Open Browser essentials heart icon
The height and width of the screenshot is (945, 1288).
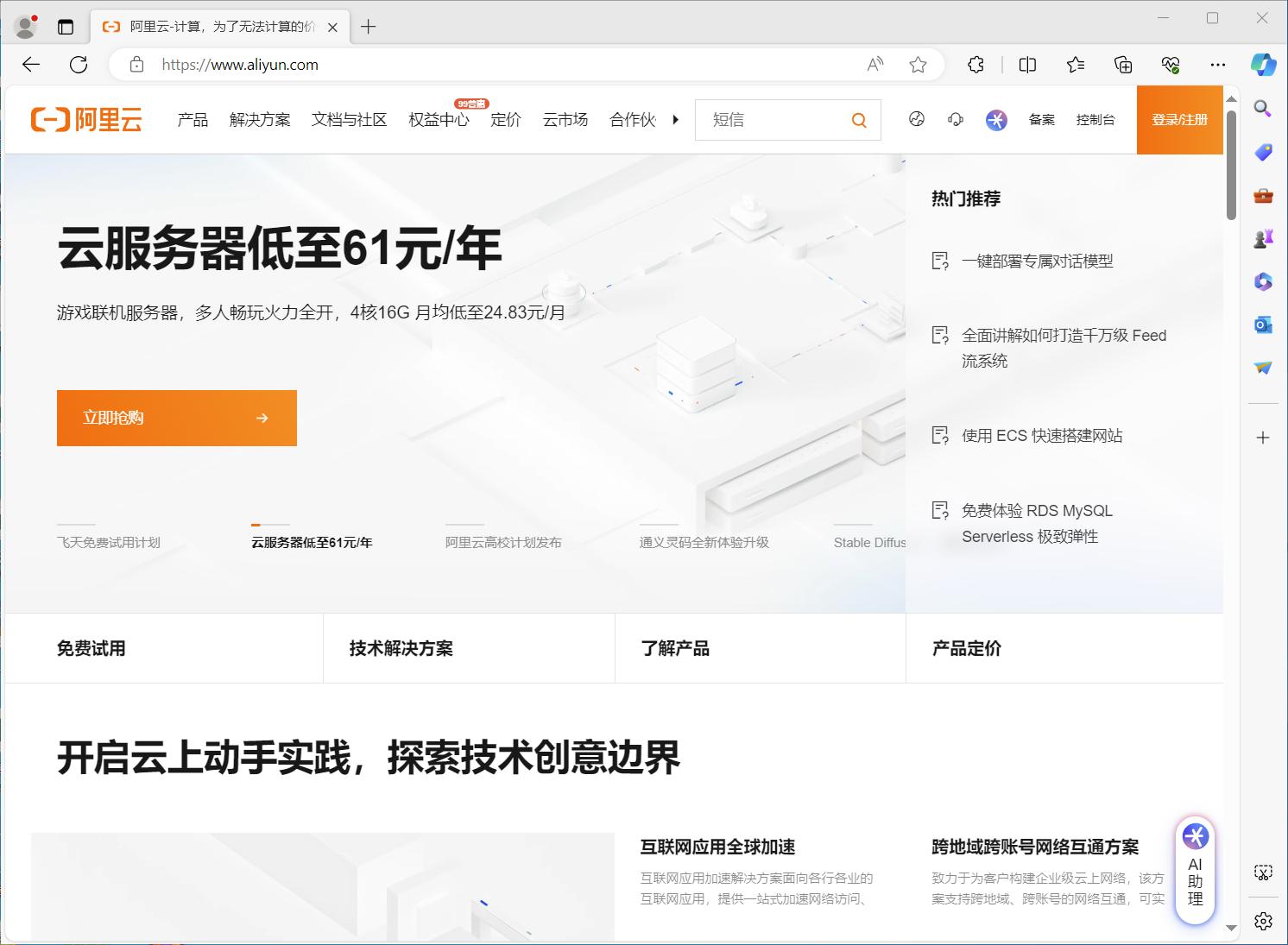pyautogui.click(x=1171, y=65)
